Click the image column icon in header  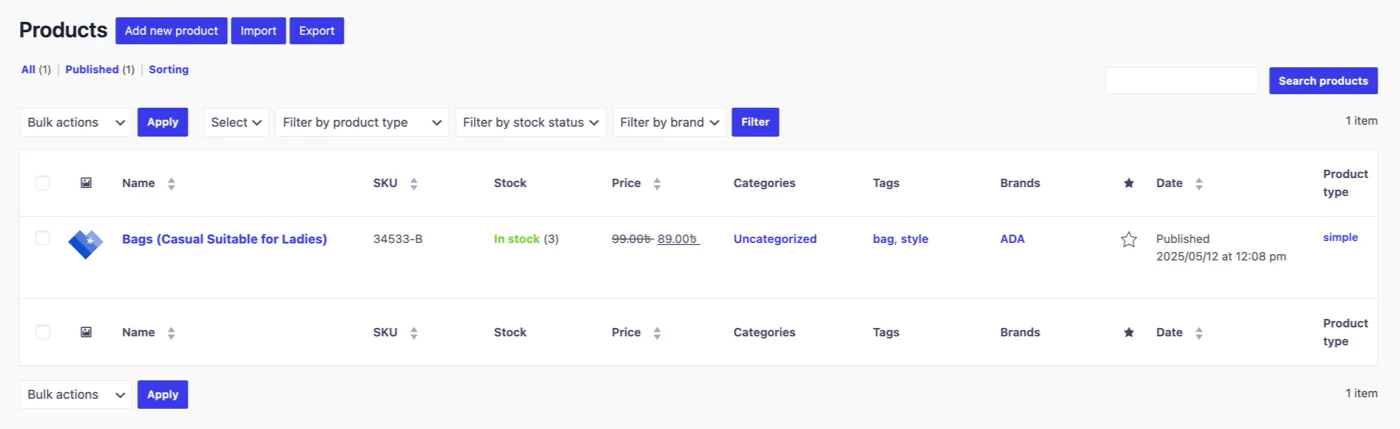point(86,183)
